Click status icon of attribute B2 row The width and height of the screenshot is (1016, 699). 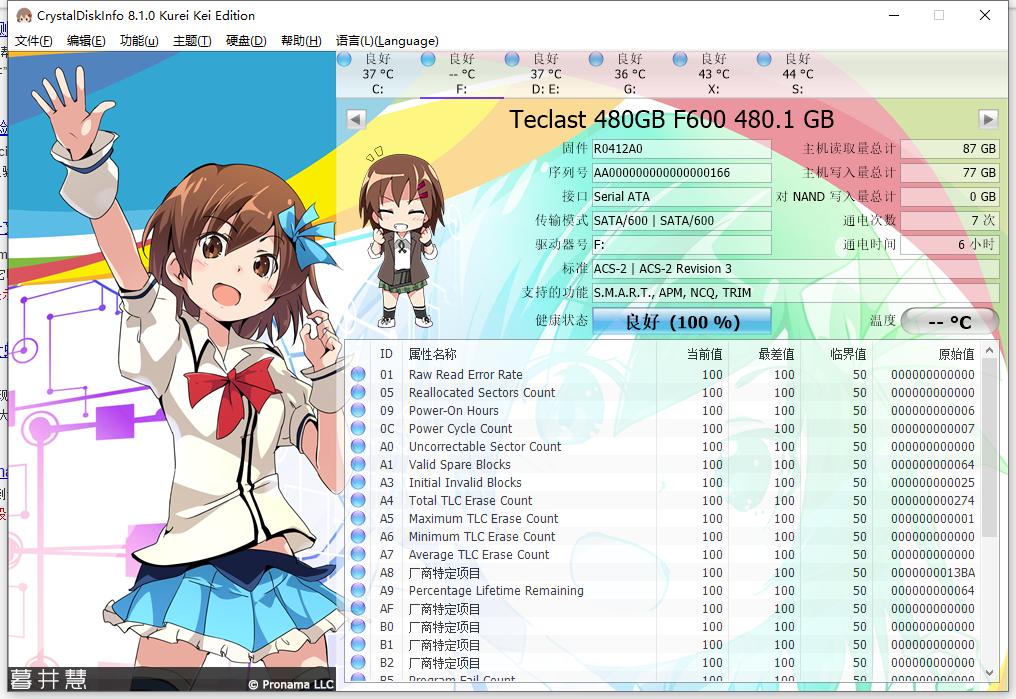click(x=358, y=662)
